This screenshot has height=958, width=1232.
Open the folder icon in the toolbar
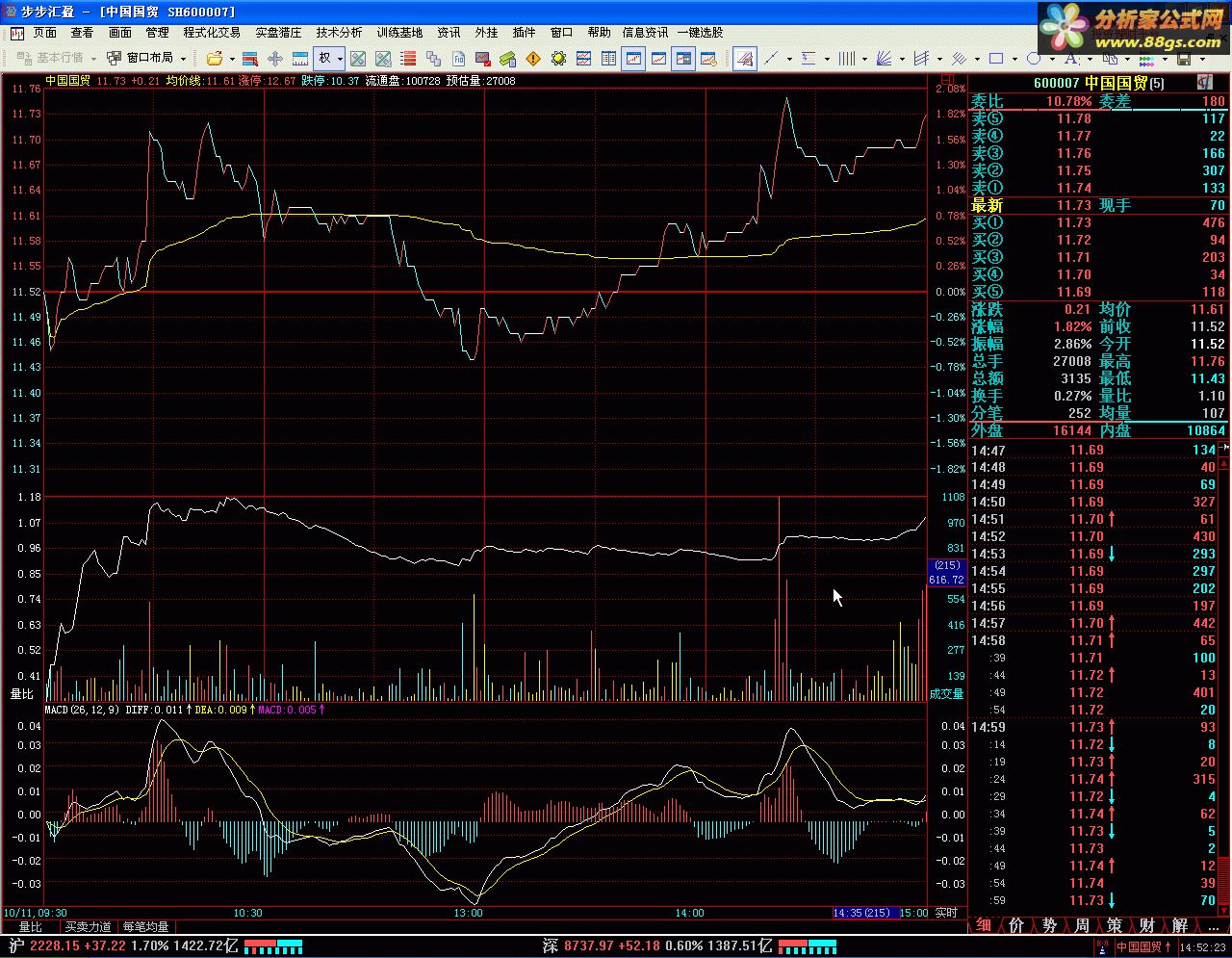(x=215, y=59)
